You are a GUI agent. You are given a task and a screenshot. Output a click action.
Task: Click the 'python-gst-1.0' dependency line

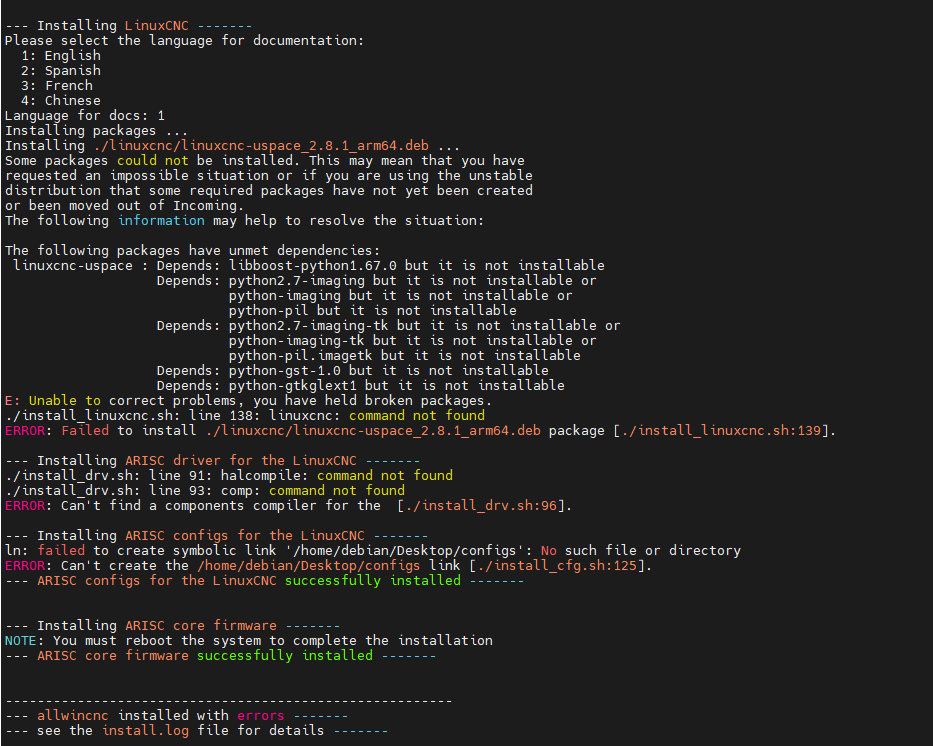[x=352, y=370]
